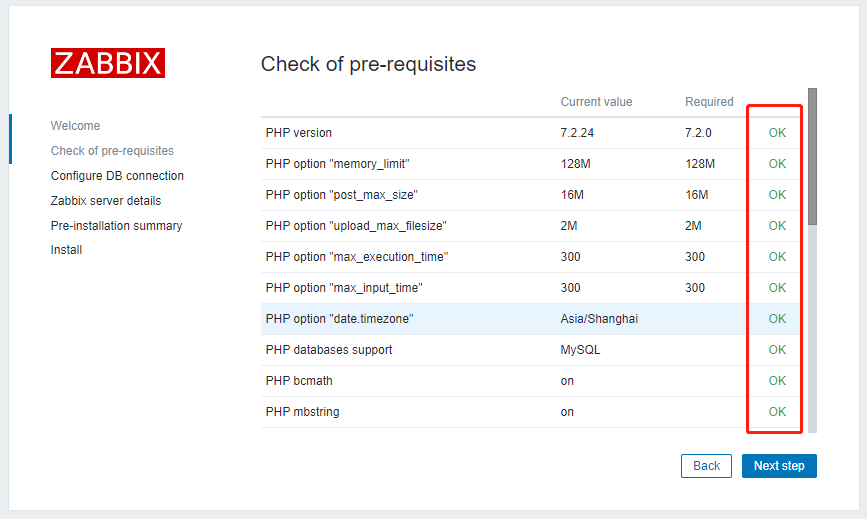The height and width of the screenshot is (519, 867).
Task: Click the Required column header
Action: (709, 102)
